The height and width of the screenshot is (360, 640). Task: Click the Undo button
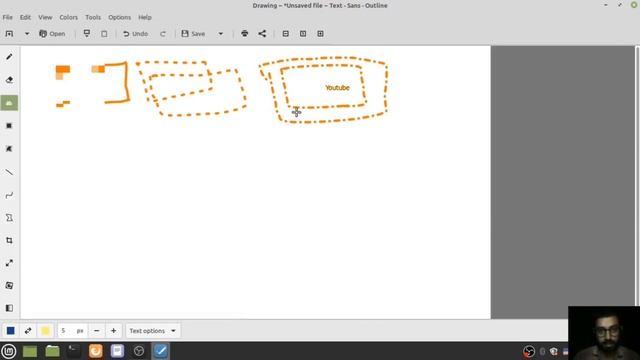136,33
